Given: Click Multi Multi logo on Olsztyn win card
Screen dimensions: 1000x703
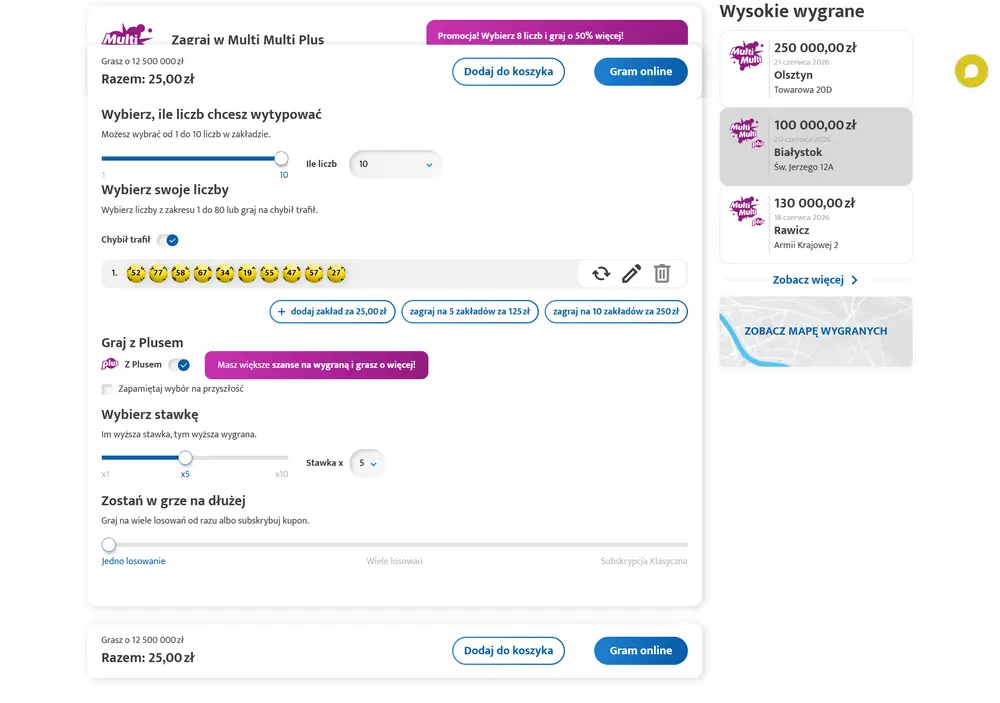Looking at the screenshot, I should coord(746,56).
